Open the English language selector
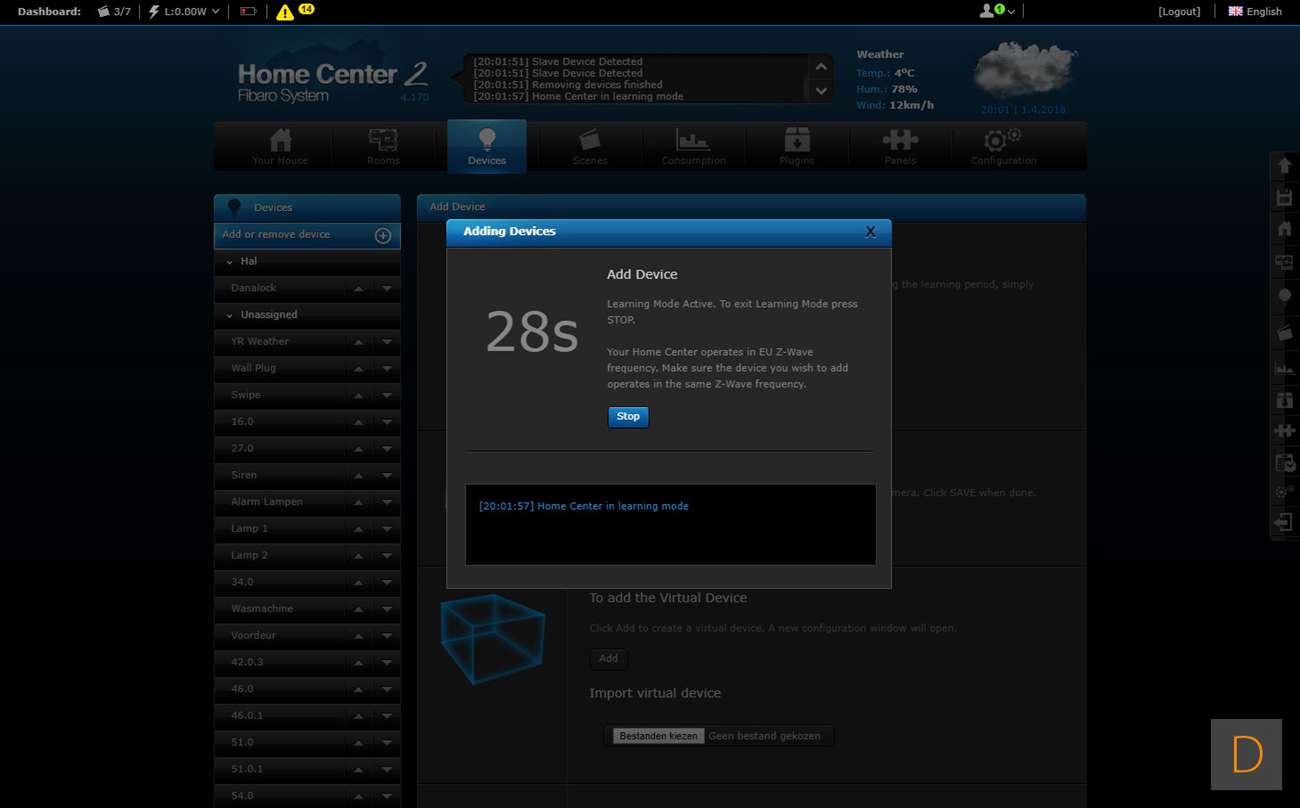The image size is (1300, 808). pyautogui.click(x=1255, y=12)
